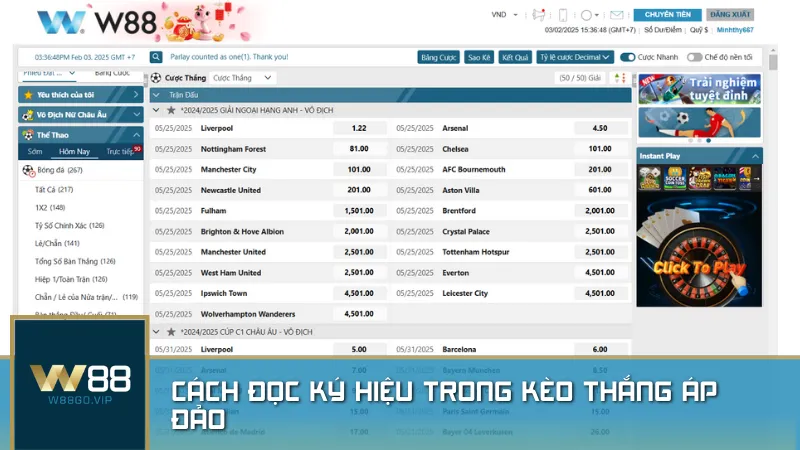Image resolution: width=800 pixels, height=450 pixels.
Task: Enable Chế độ nền tối dark mode
Action: pyautogui.click(x=696, y=57)
